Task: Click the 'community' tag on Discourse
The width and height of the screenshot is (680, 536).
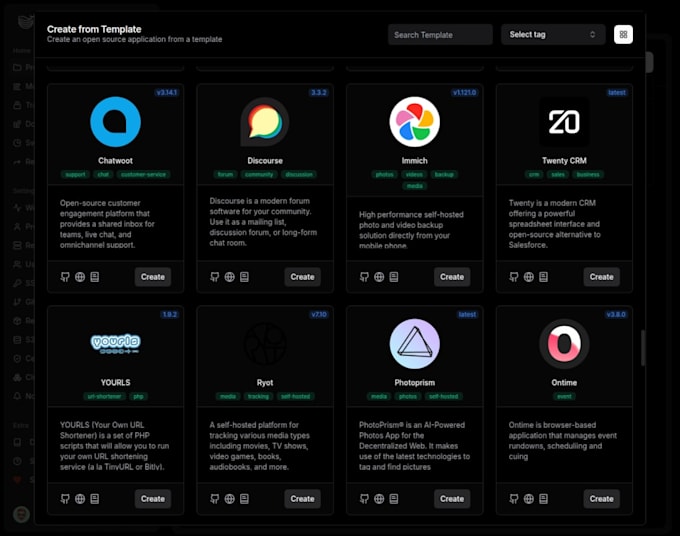Action: 259,174
